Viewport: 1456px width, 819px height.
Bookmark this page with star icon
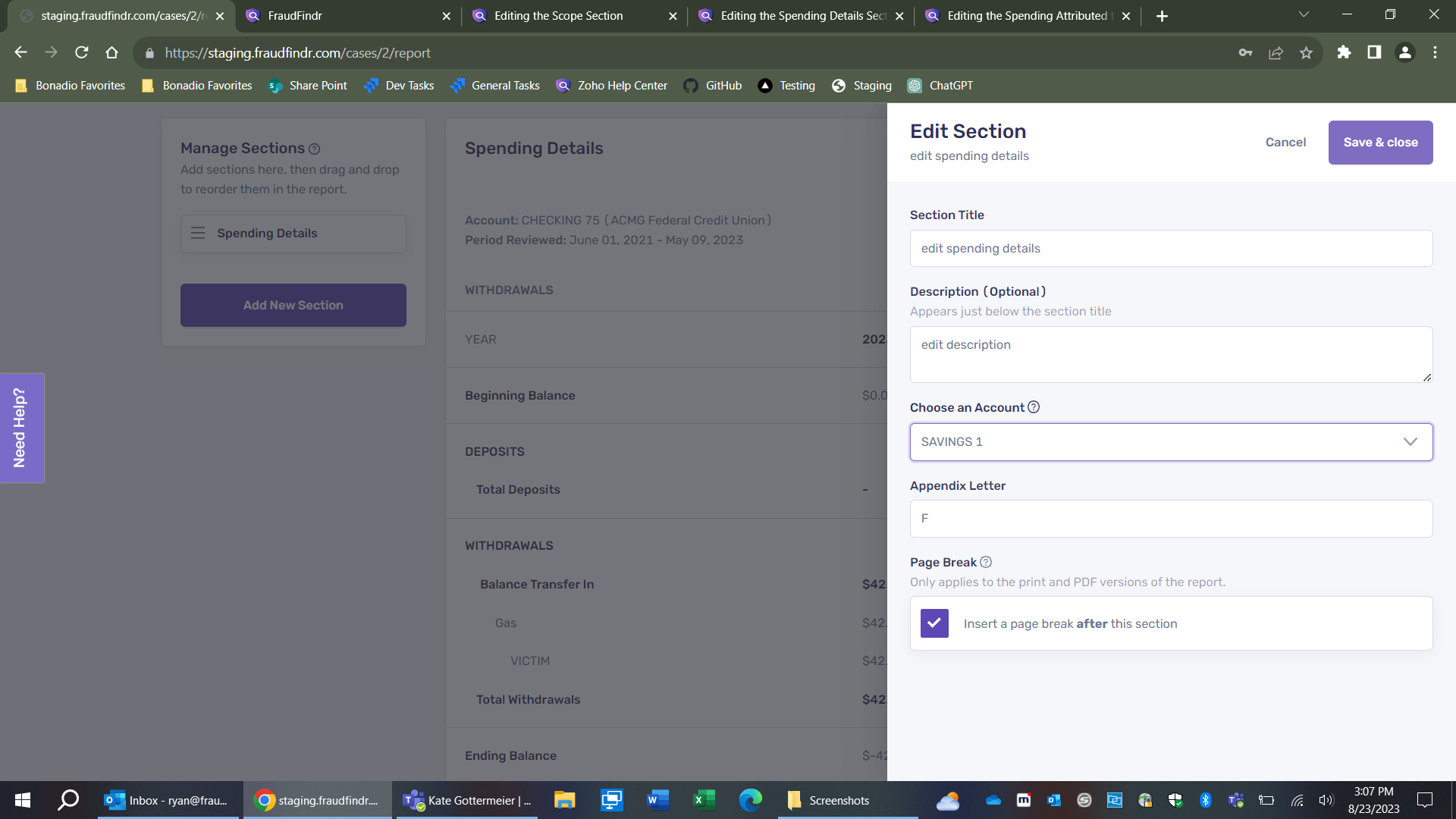1306,52
